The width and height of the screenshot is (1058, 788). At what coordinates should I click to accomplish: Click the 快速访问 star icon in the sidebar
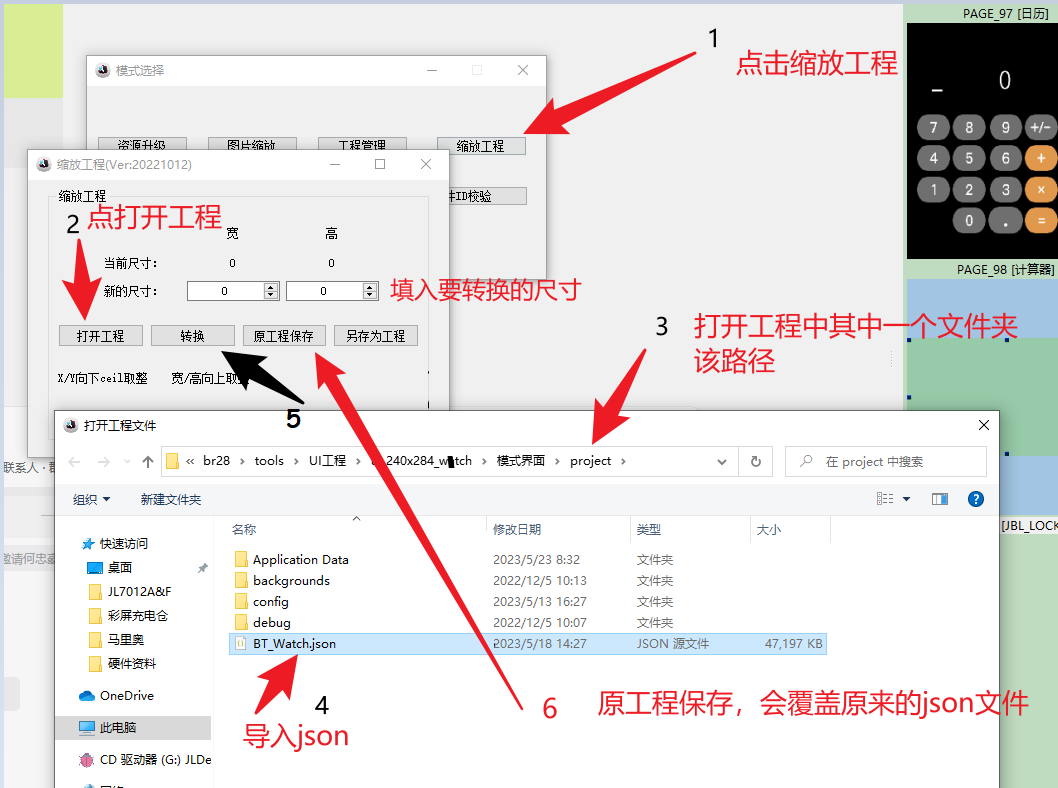tap(88, 544)
